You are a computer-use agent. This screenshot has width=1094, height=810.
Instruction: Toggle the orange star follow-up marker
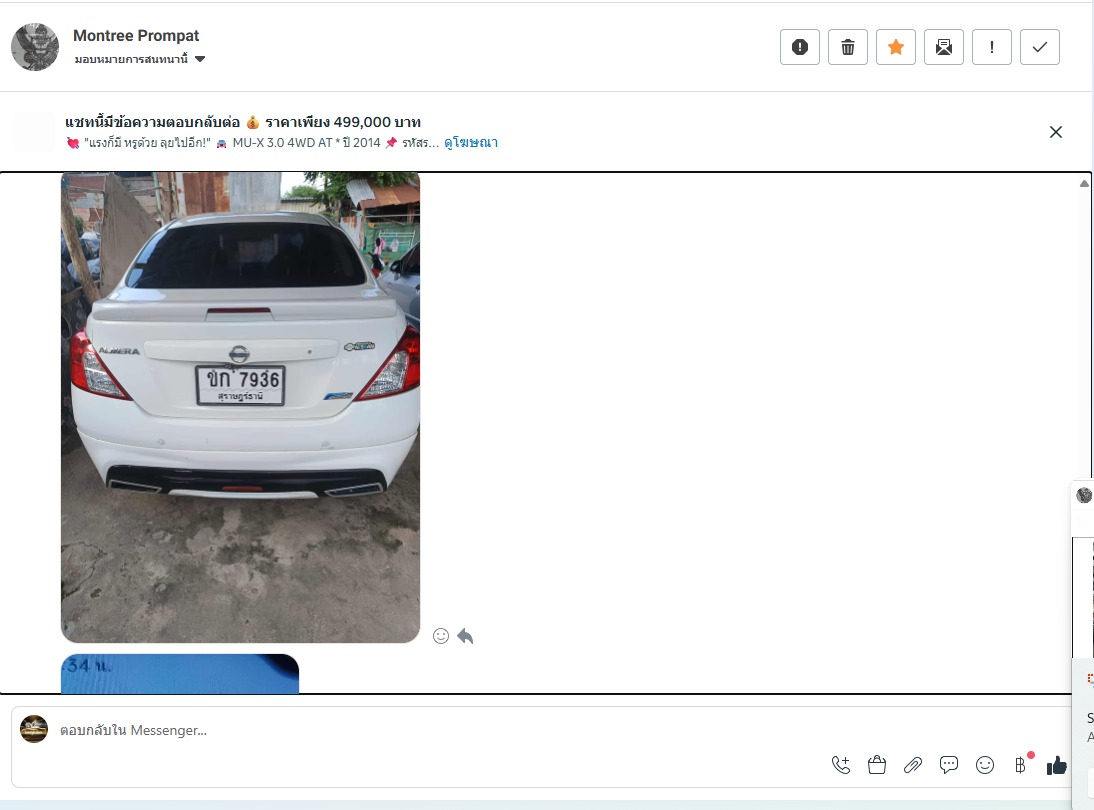[895, 47]
